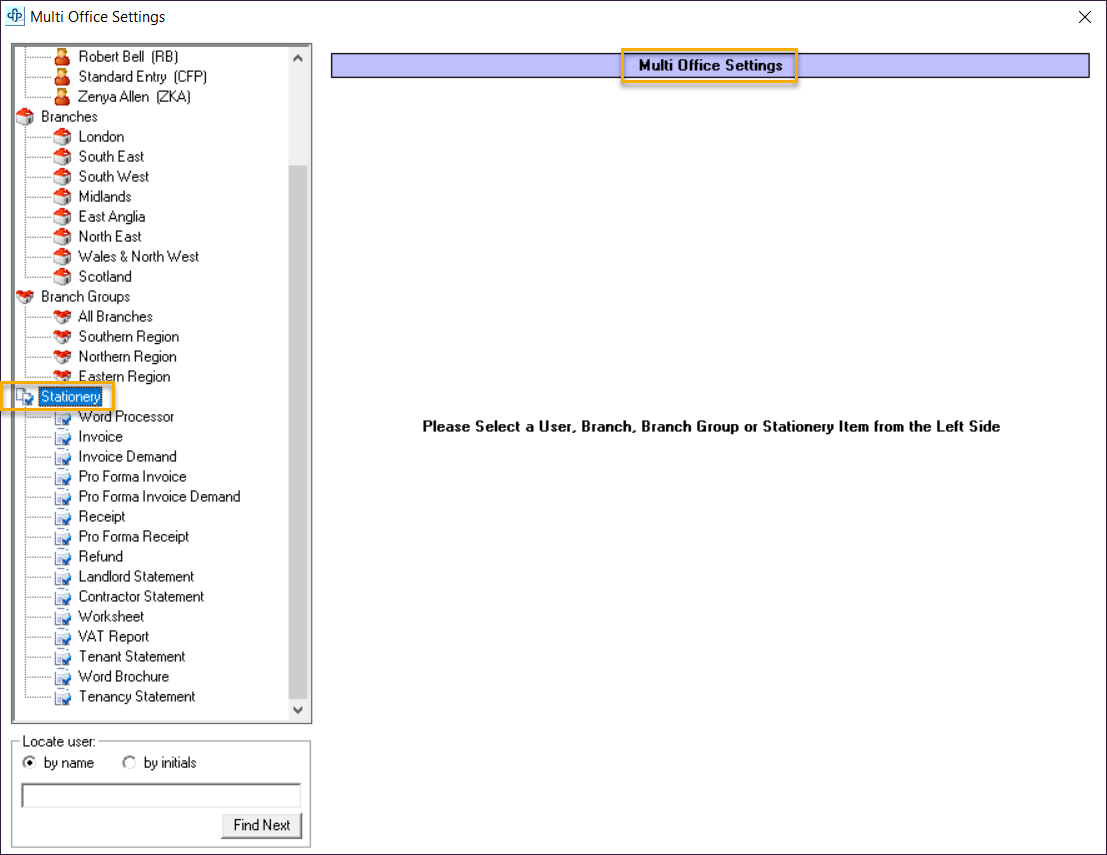Select the Scotland branch
Screen dimensions: 1107x855
[x=105, y=276]
